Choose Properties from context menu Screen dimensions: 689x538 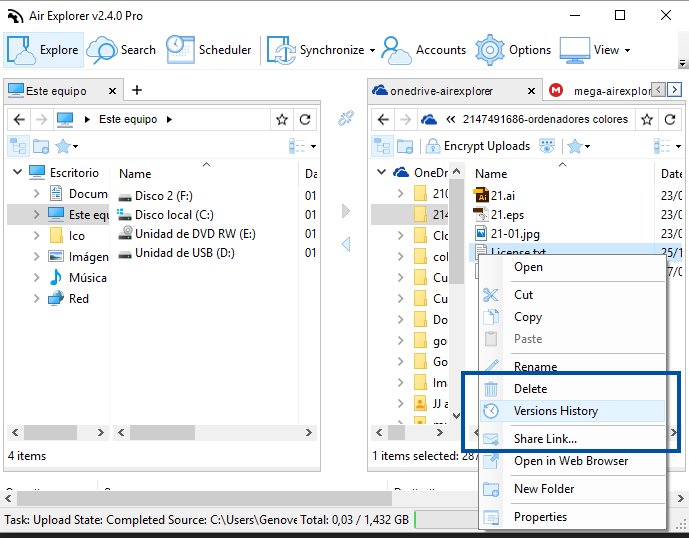572,517
